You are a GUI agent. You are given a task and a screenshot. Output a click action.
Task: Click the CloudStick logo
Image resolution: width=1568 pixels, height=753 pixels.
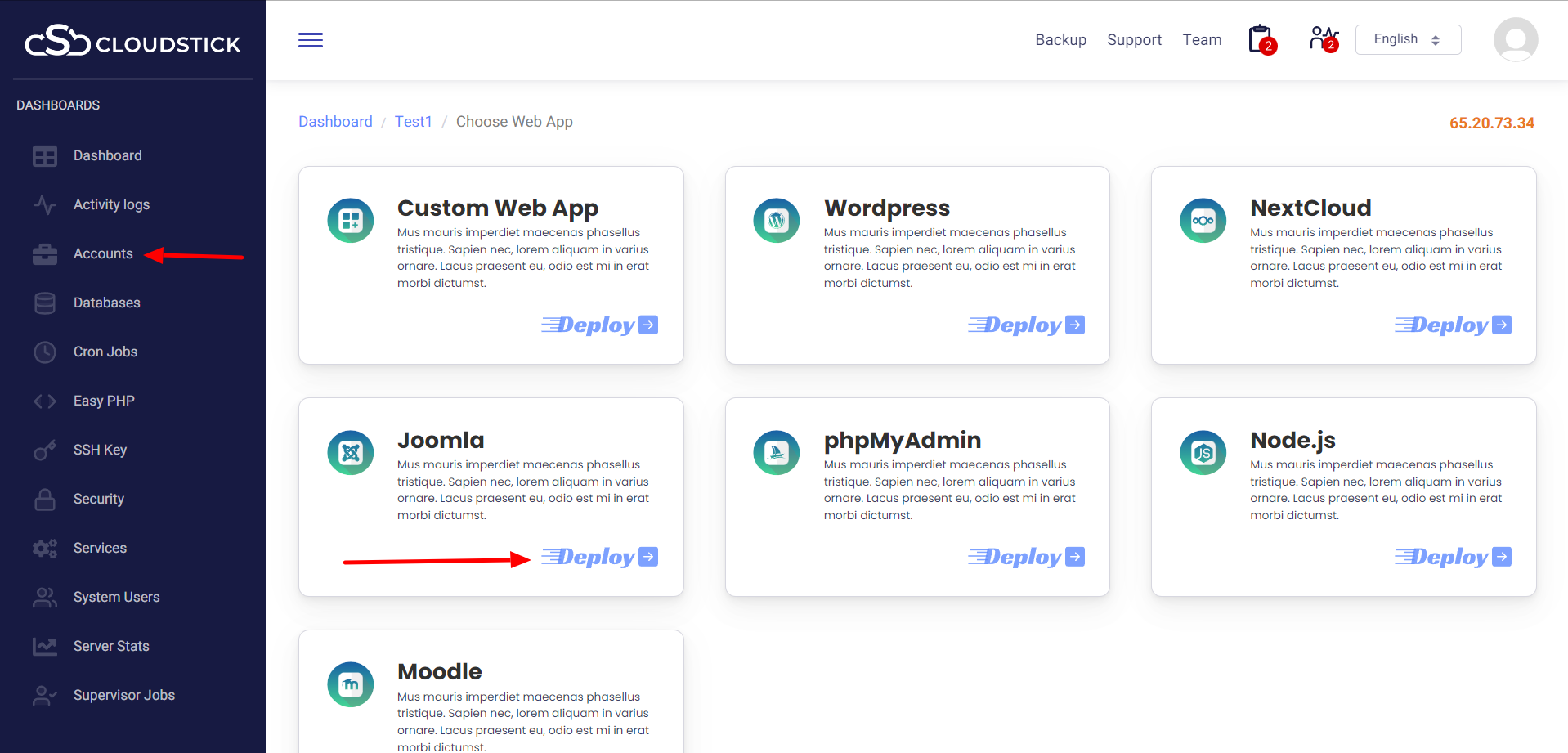132,41
